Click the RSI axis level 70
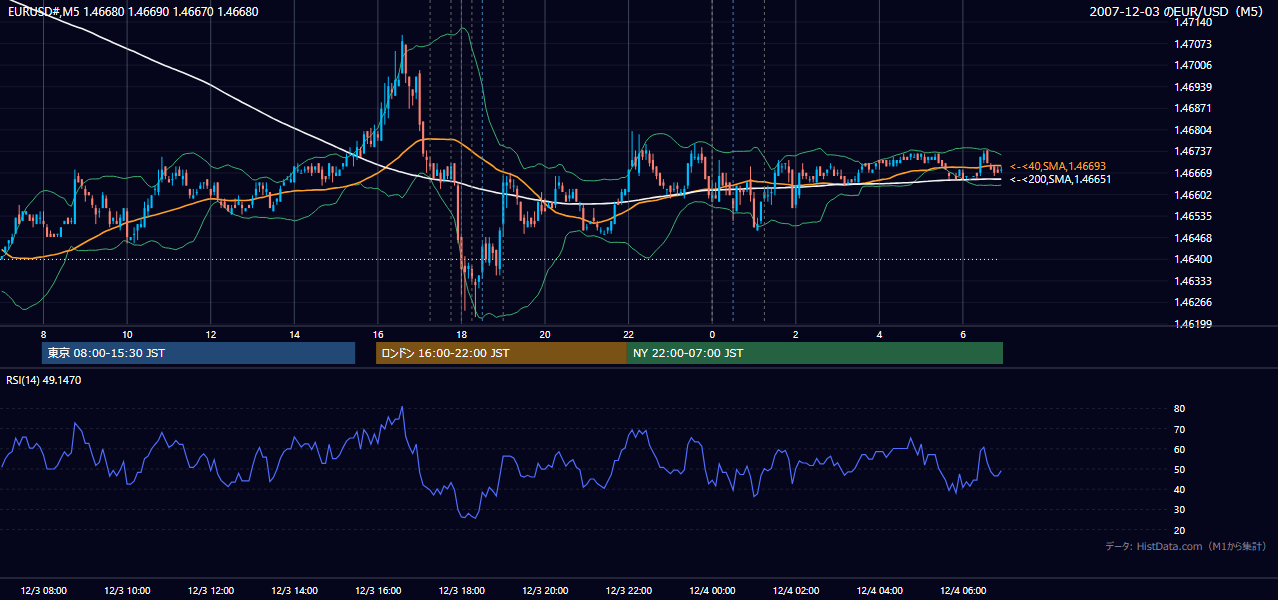The height and width of the screenshot is (600, 1278). click(x=1180, y=429)
